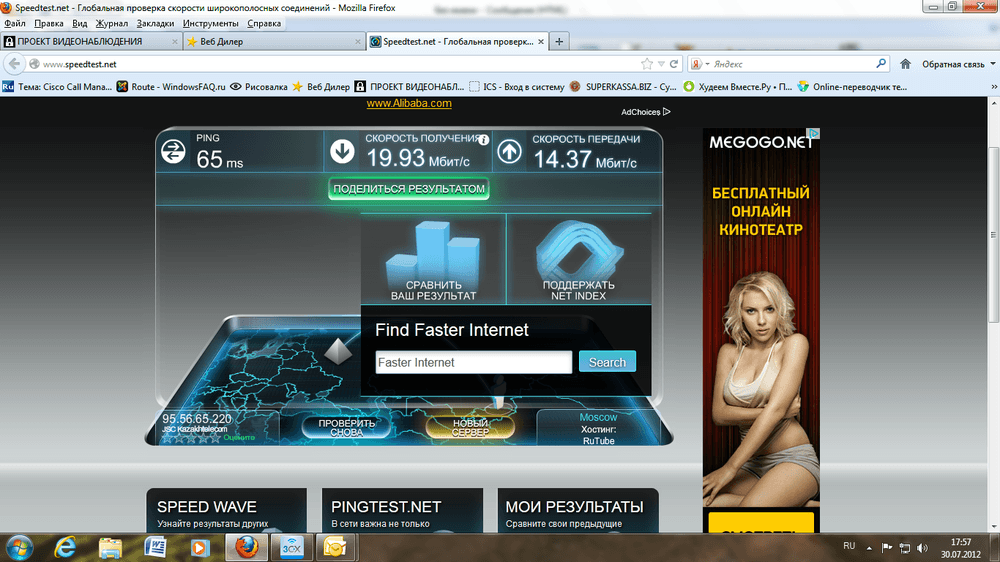The height and width of the screenshot is (562, 1000).
Task: Open the Вид menu
Action: (x=80, y=24)
